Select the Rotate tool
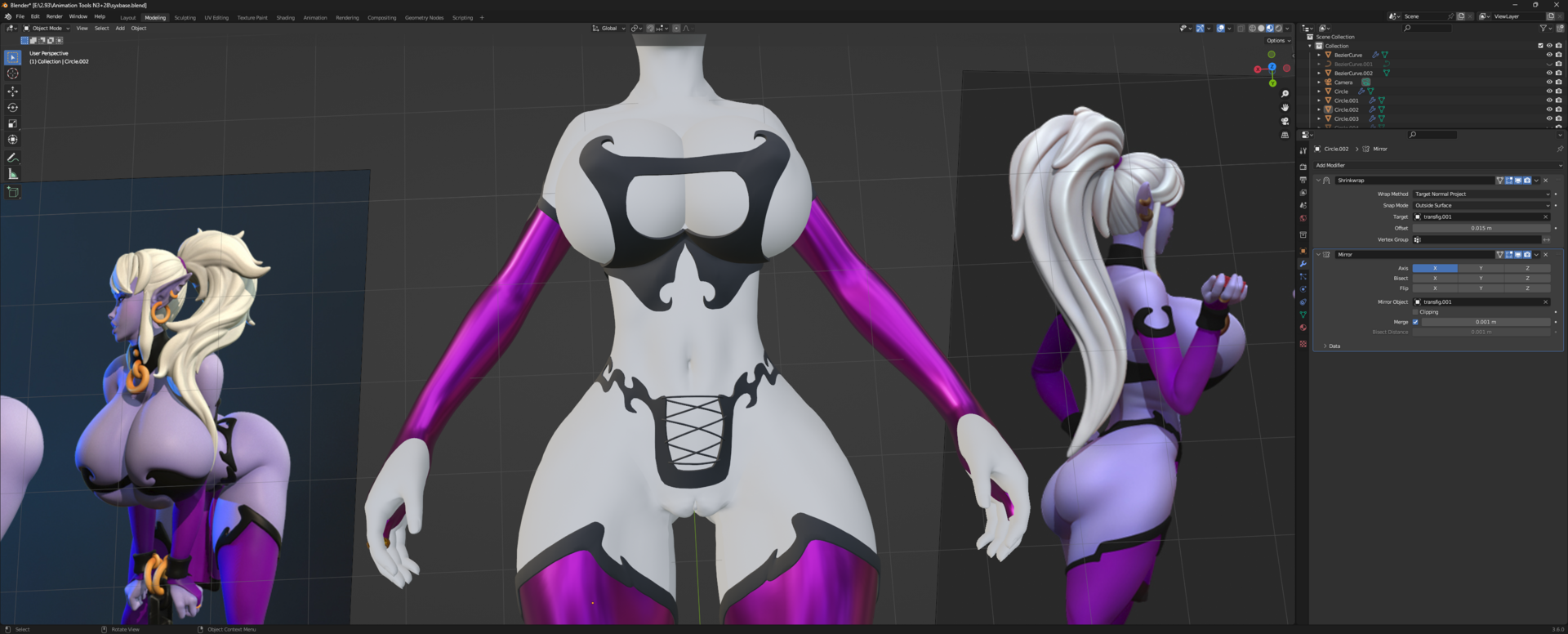 (13, 108)
